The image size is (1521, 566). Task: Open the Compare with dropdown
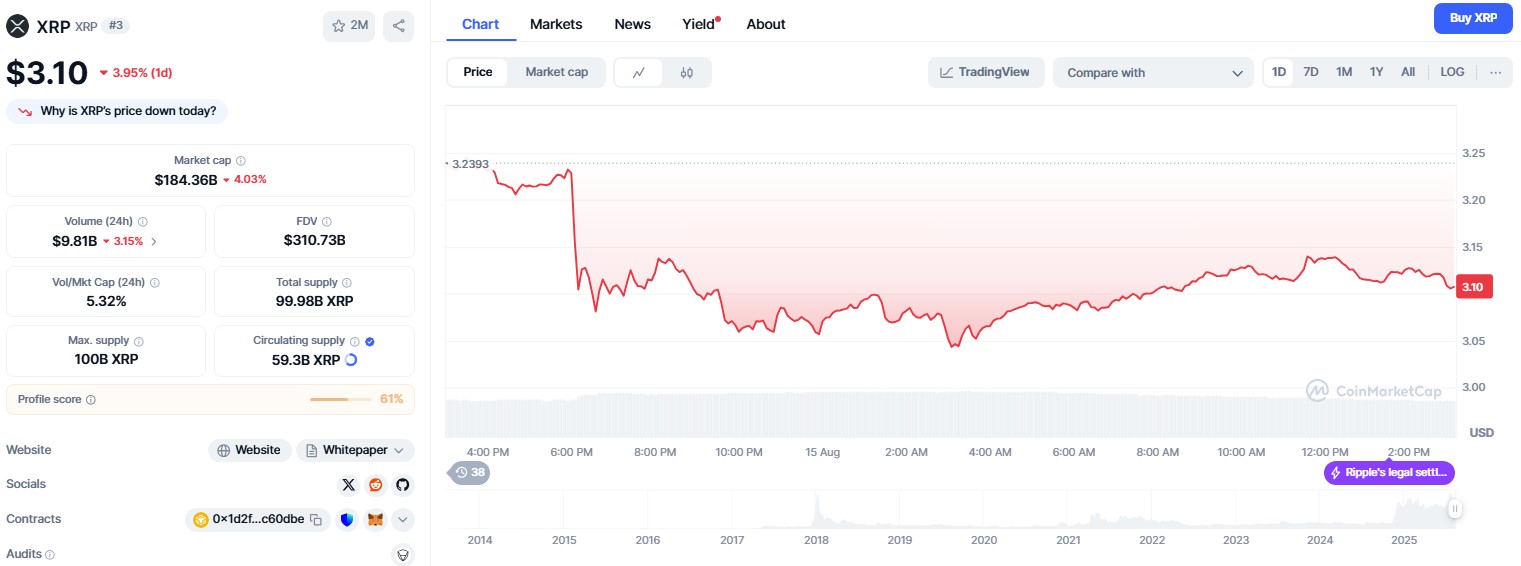[1152, 73]
